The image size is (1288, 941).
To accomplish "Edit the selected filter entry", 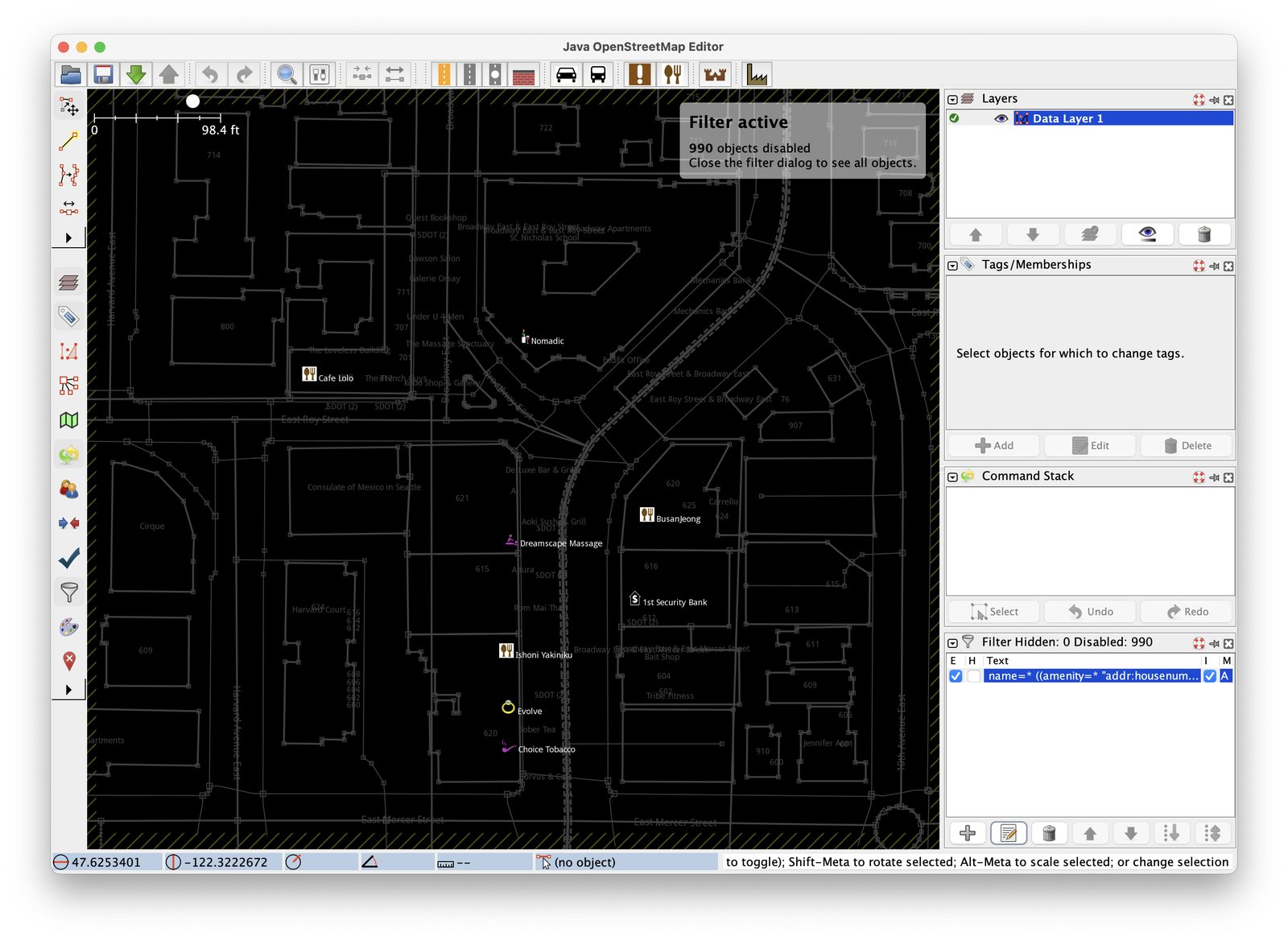I will 1009,834.
